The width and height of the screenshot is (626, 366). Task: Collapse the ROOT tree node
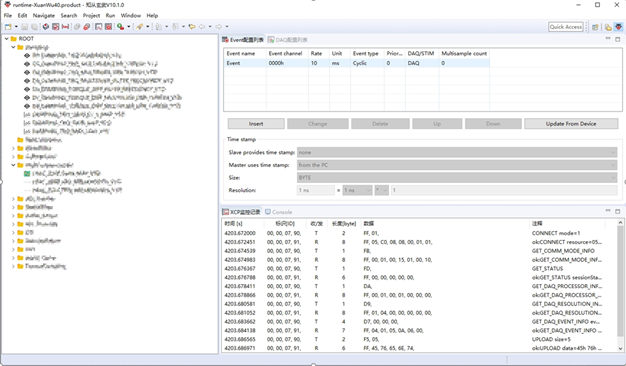[x=6, y=39]
